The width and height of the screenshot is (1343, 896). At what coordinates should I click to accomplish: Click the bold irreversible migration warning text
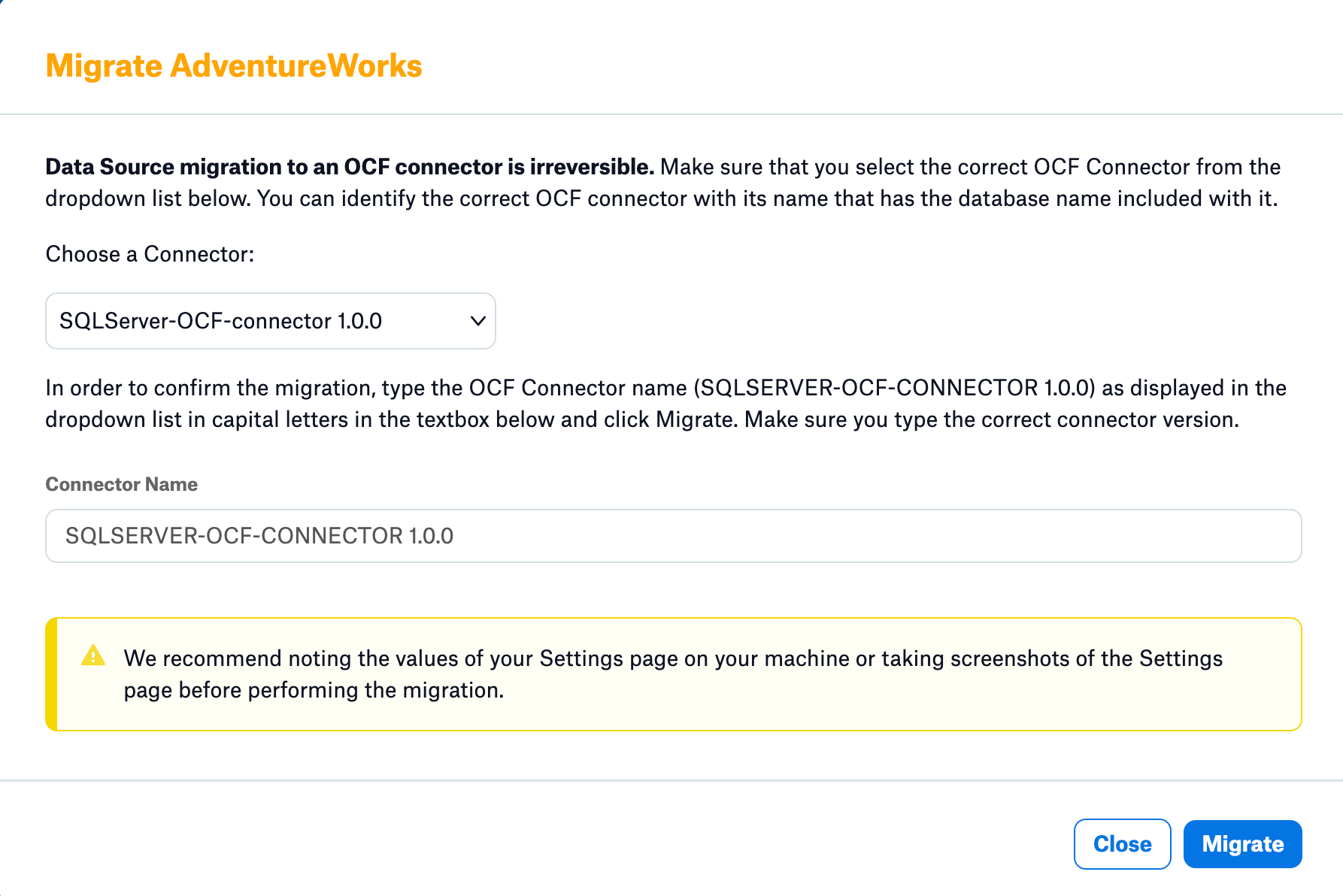(350, 167)
